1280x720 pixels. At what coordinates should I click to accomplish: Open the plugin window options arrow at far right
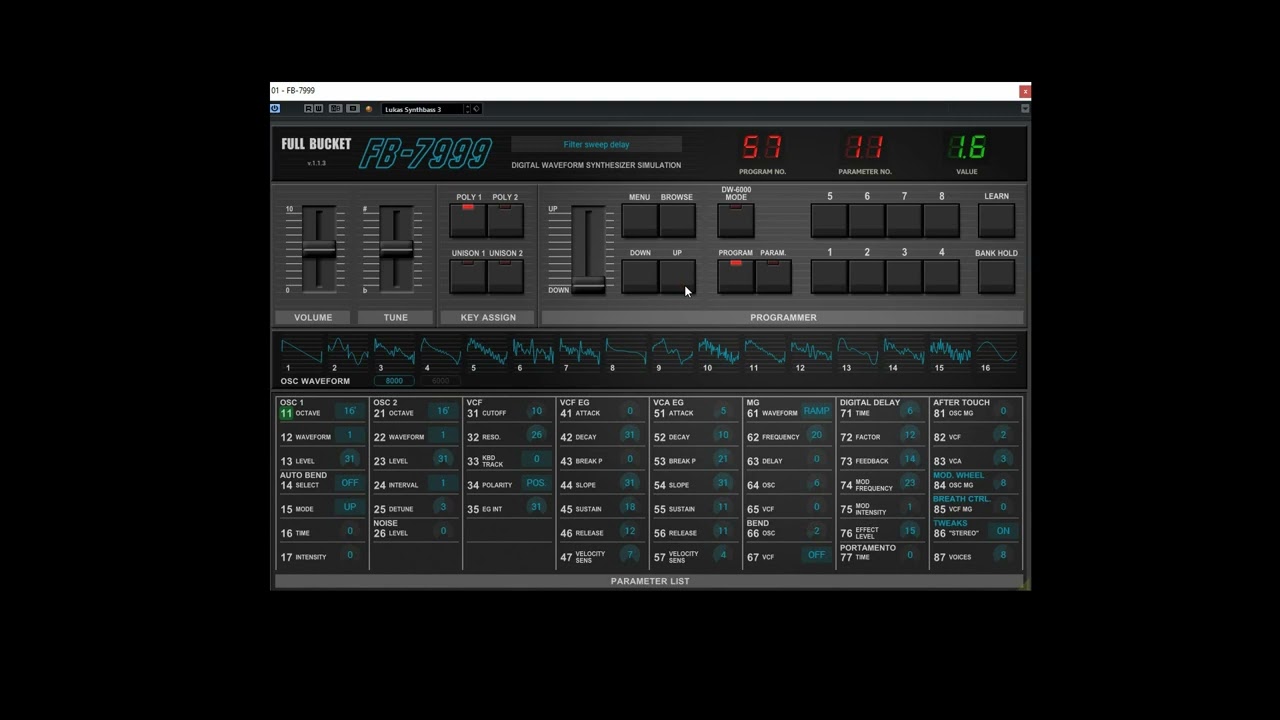click(x=1024, y=108)
